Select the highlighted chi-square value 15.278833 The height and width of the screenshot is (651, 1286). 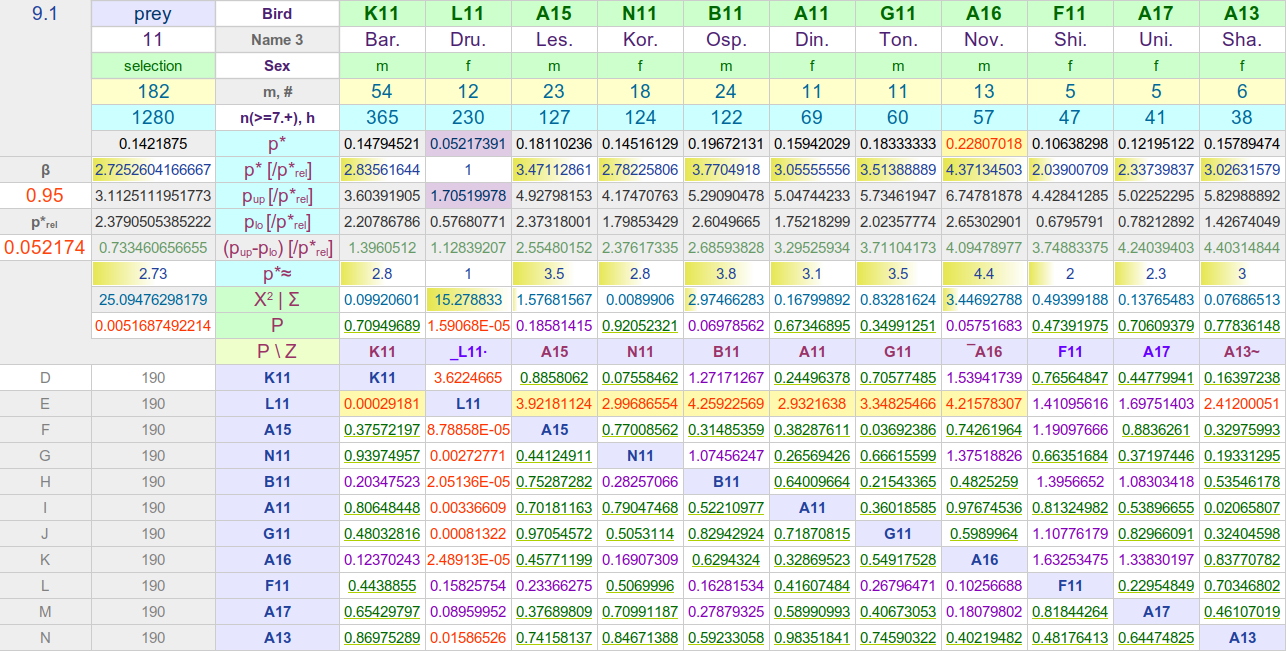(468, 300)
